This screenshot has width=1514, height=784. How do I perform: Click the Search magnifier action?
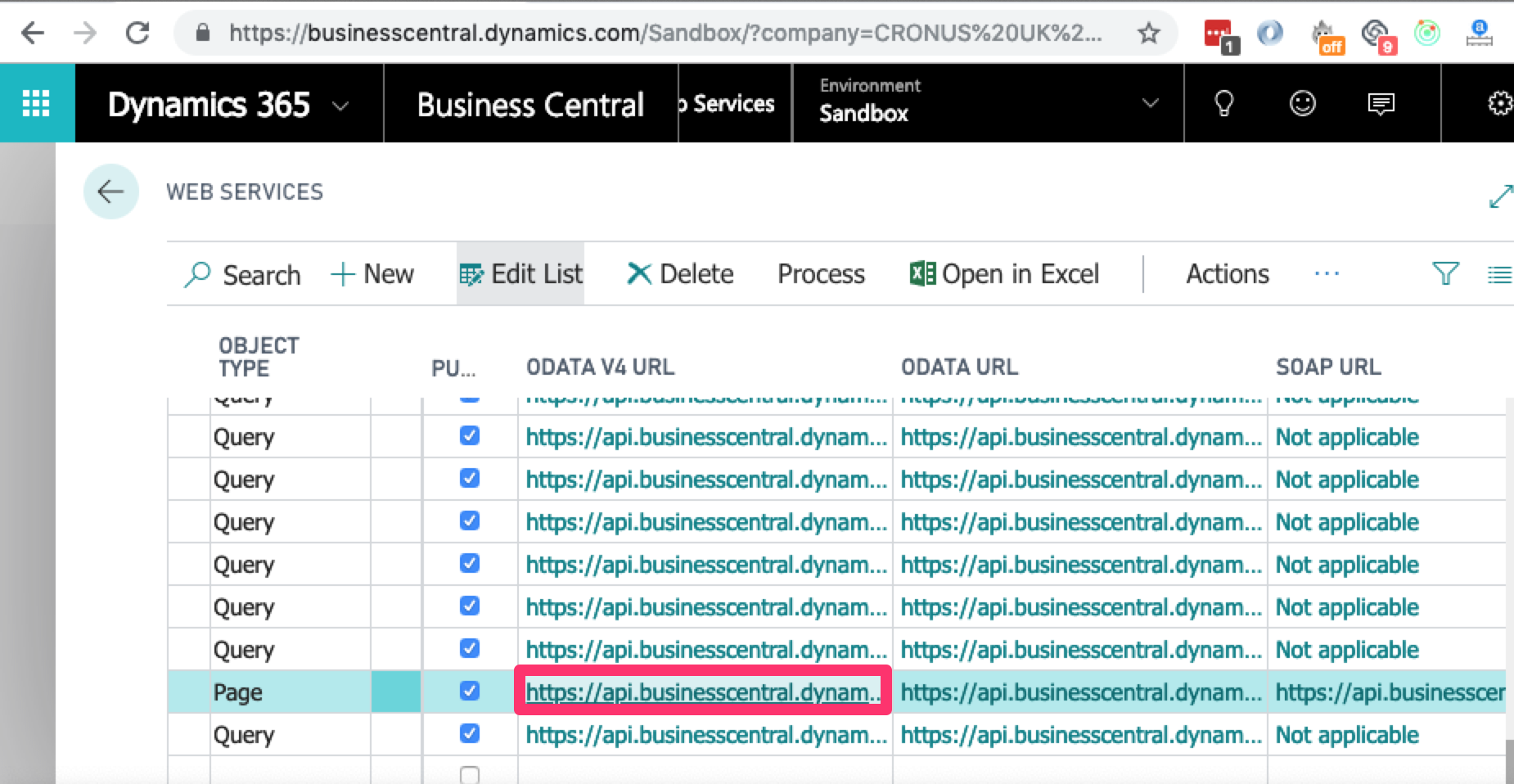pyautogui.click(x=243, y=274)
